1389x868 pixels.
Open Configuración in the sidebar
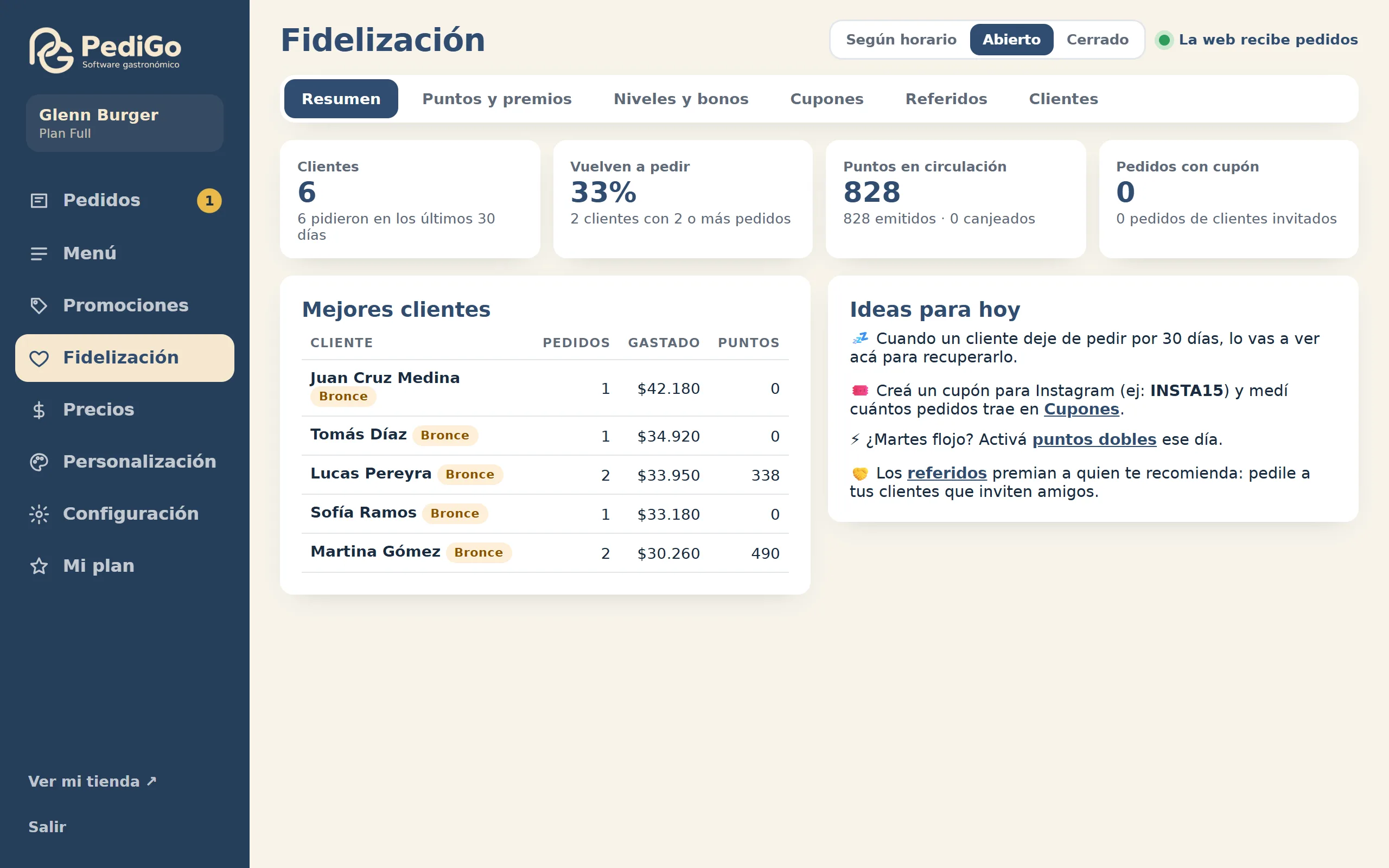(x=125, y=514)
